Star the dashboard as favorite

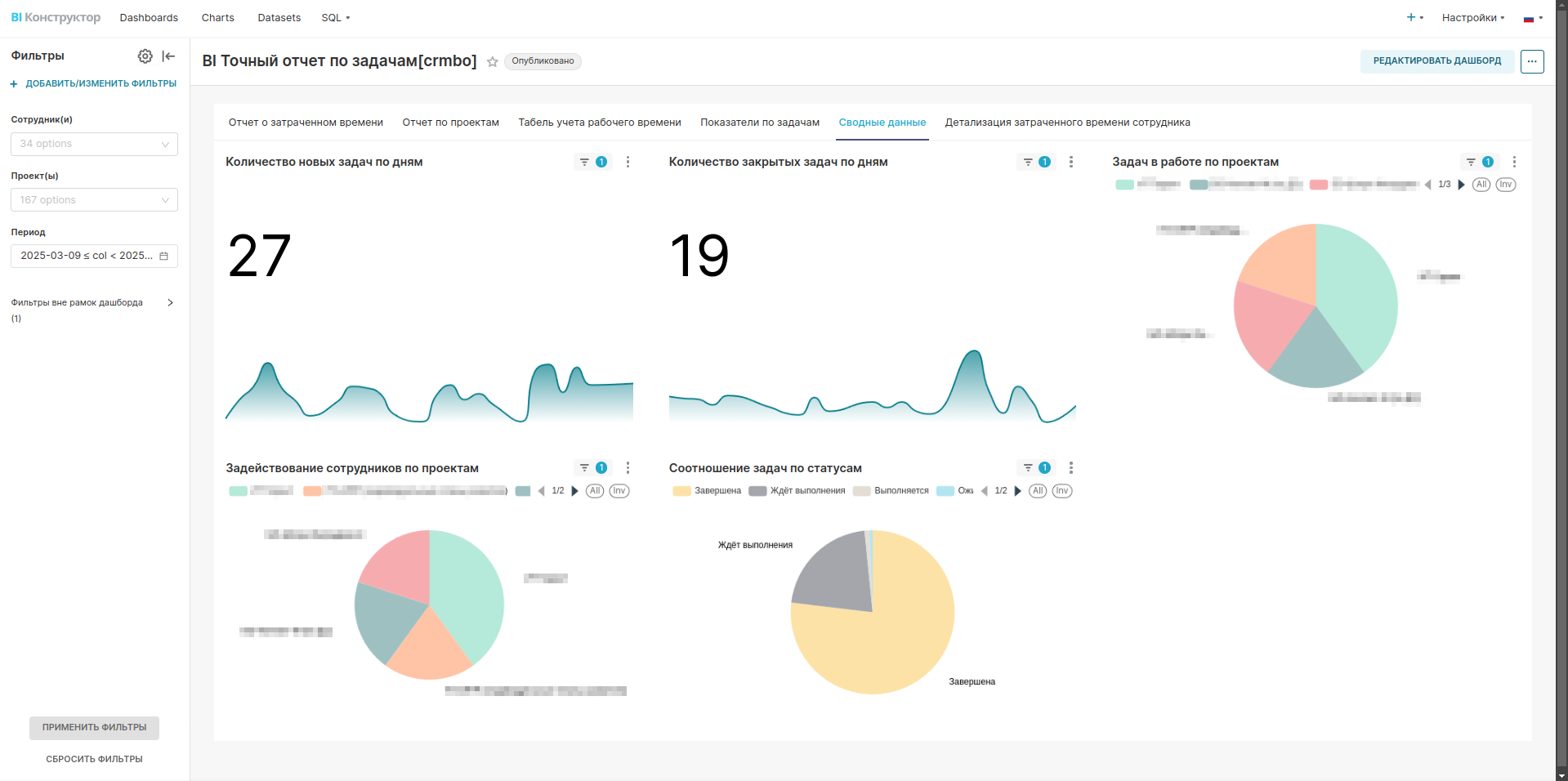tap(493, 62)
